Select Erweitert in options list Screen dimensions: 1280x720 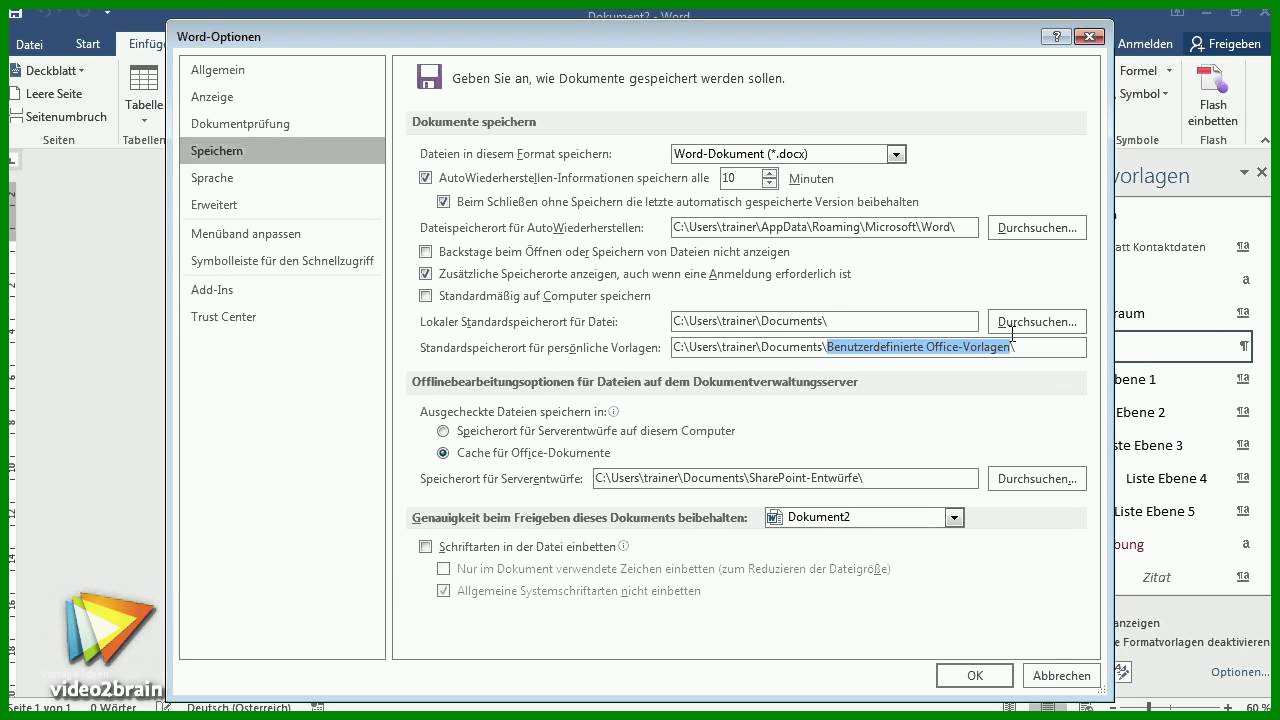tap(282, 205)
